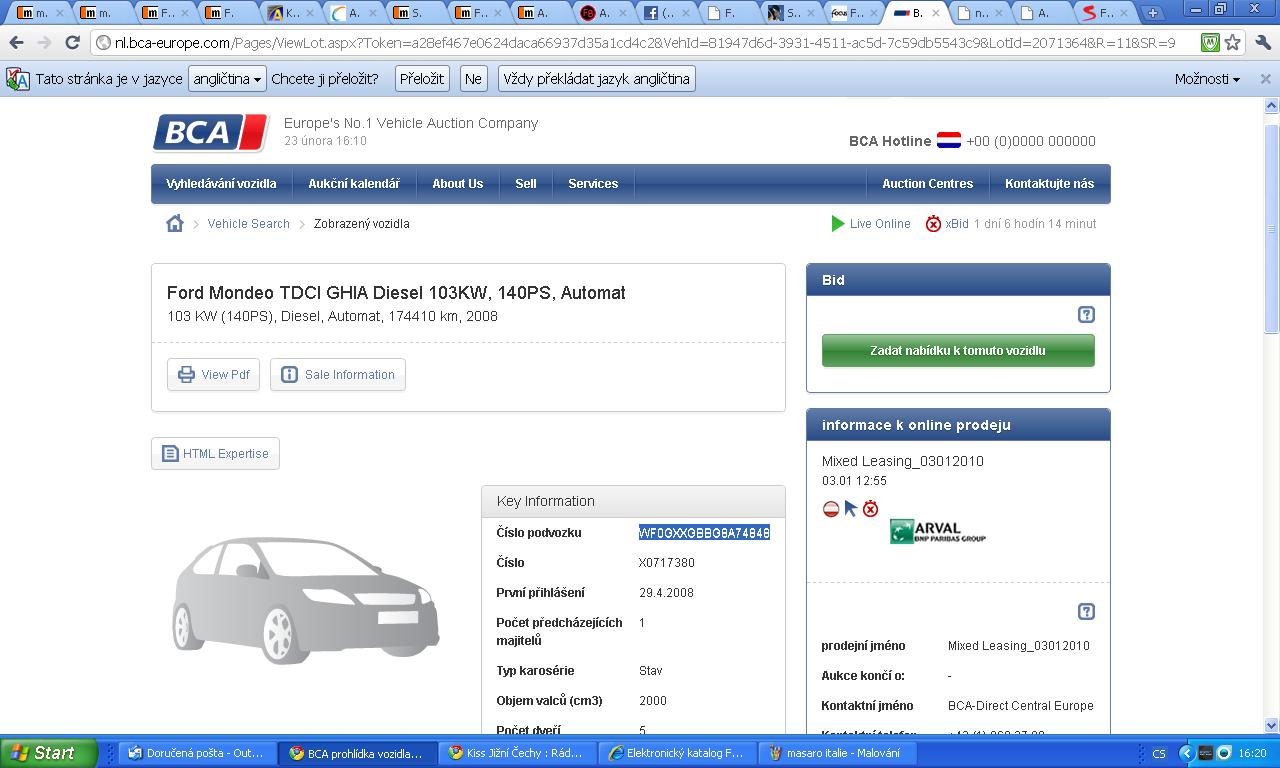Reload the page with refresh icon

tap(72, 43)
